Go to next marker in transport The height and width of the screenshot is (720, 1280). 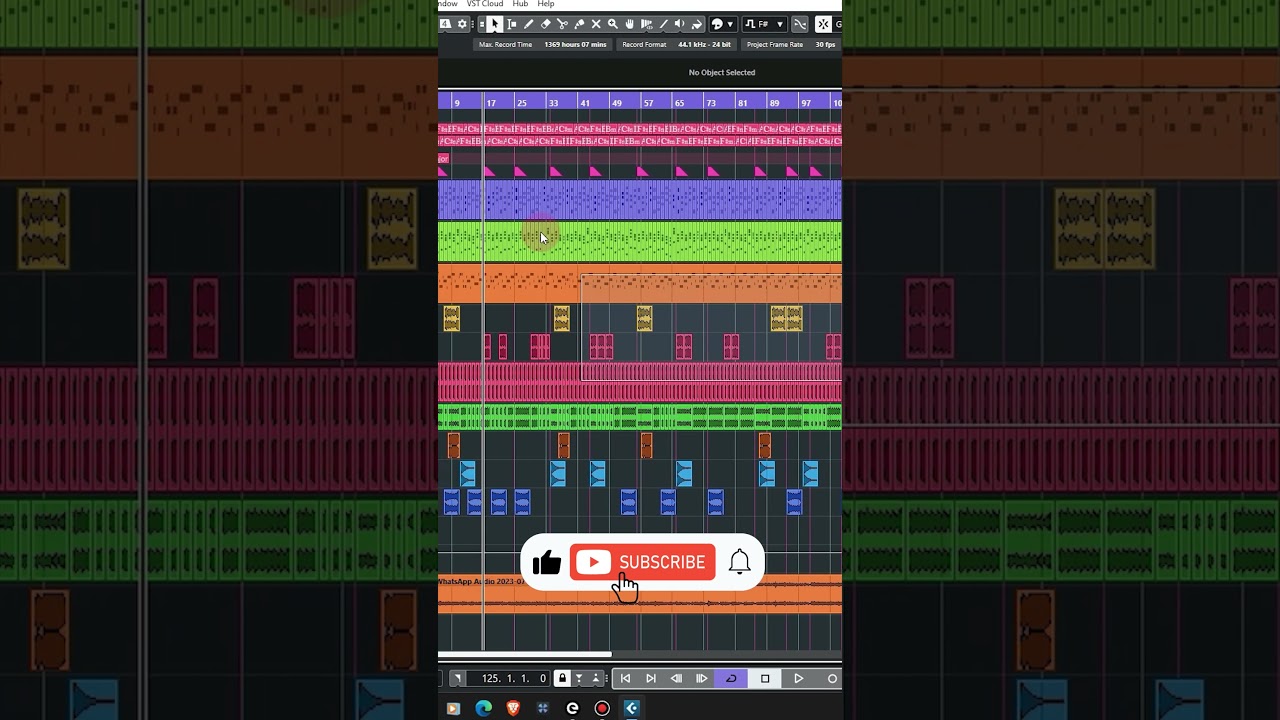[x=651, y=679]
